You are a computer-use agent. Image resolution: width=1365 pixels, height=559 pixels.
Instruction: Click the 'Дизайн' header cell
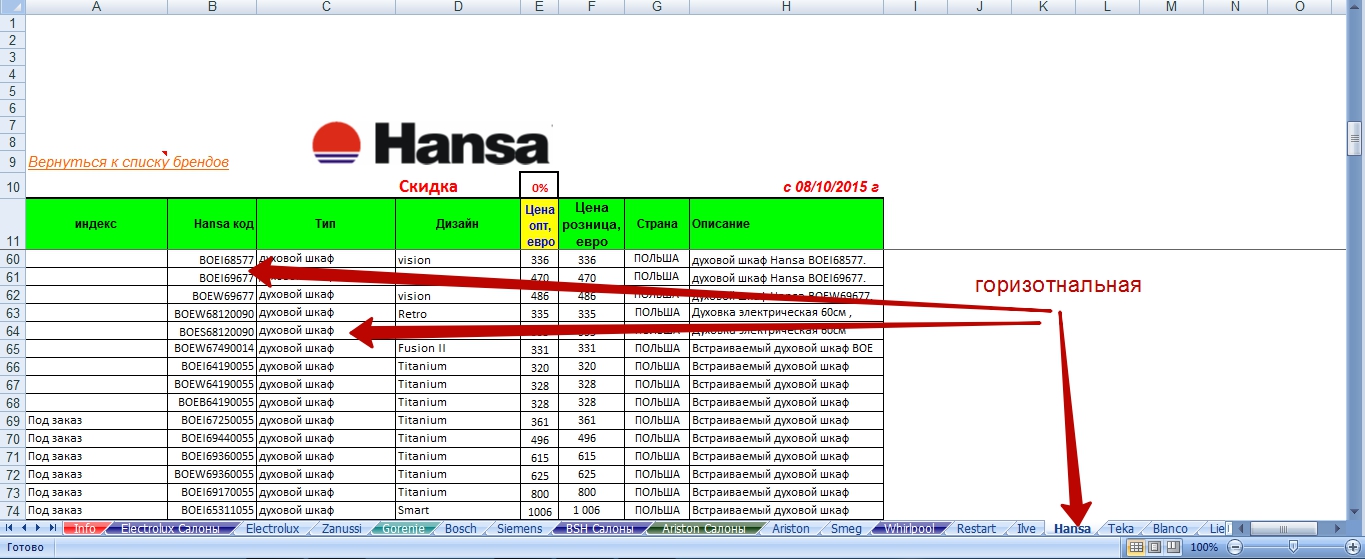point(458,224)
